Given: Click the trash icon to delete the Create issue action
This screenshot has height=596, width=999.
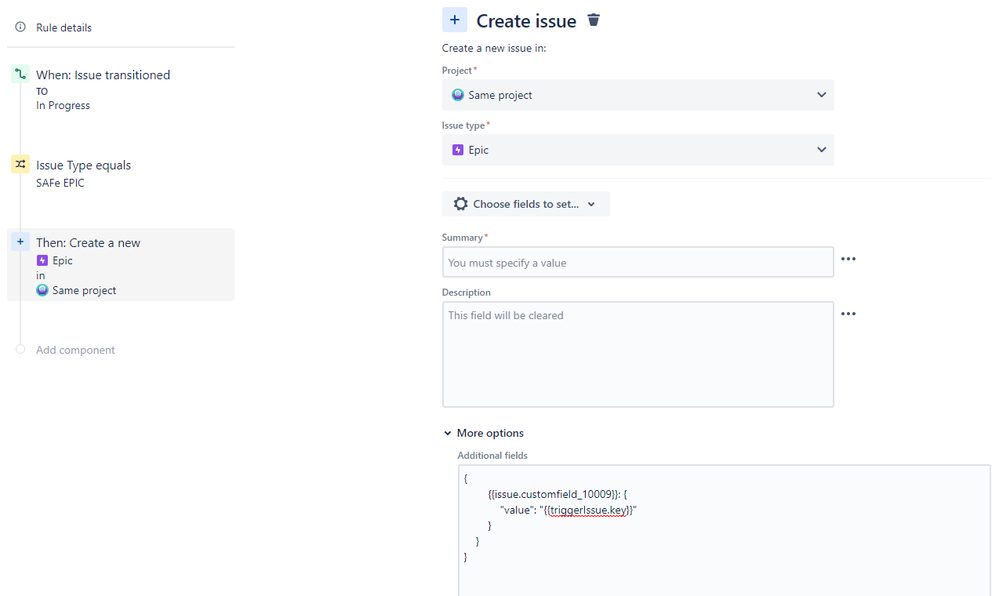Looking at the screenshot, I should coord(593,19).
